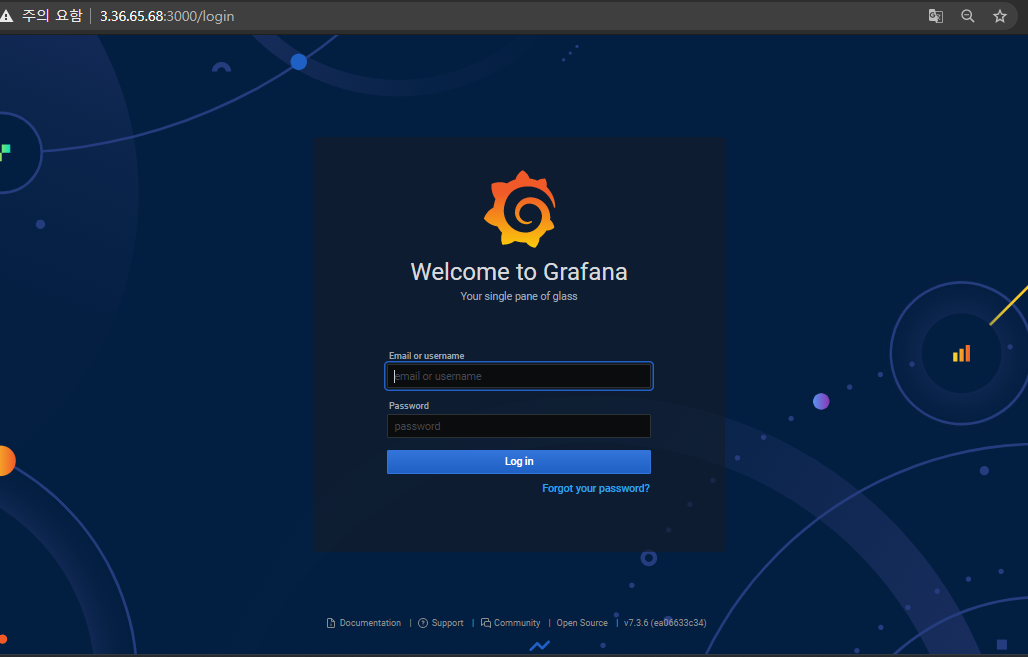Image resolution: width=1028 pixels, height=657 pixels.
Task: Click the 'Email or username' field label
Action: coord(426,356)
